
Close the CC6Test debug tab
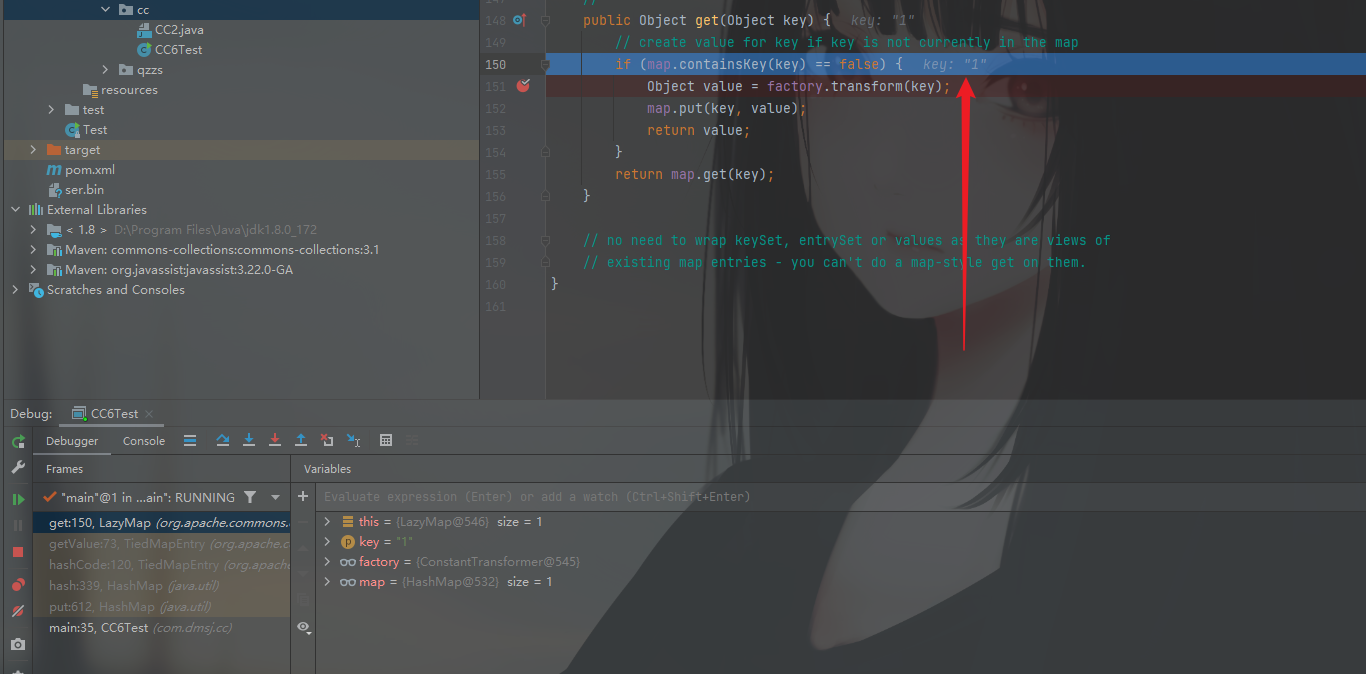149,414
